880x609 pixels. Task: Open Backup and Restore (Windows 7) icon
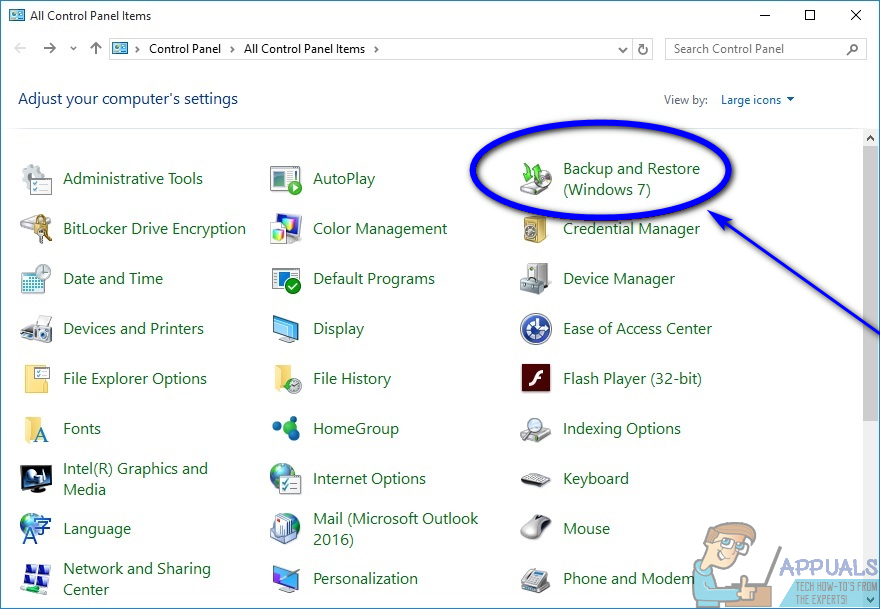coord(536,179)
